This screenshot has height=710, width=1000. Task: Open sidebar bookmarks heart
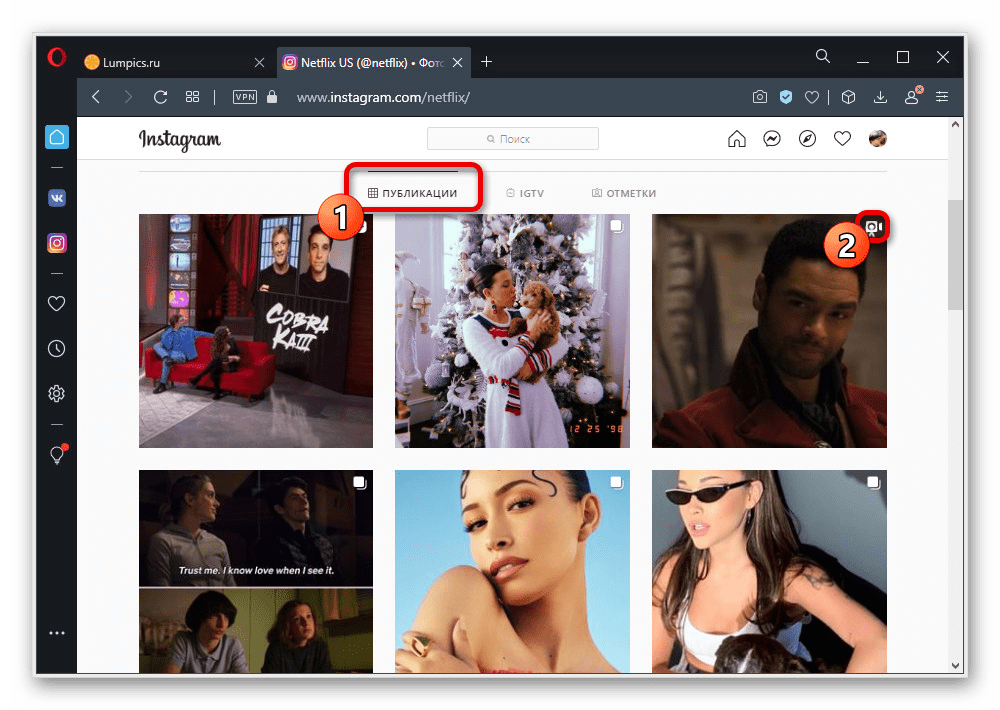tap(57, 304)
